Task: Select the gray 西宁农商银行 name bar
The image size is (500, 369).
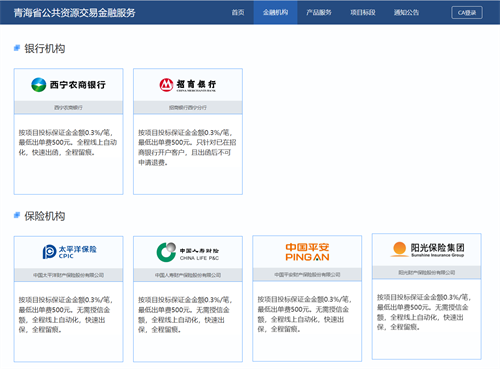Action: (x=68, y=107)
